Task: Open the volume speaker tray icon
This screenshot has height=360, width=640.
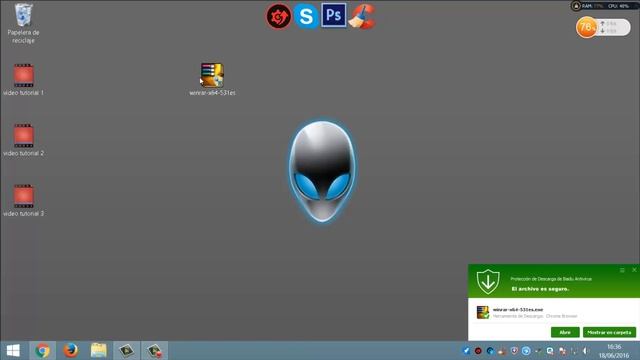Action: click(586, 351)
